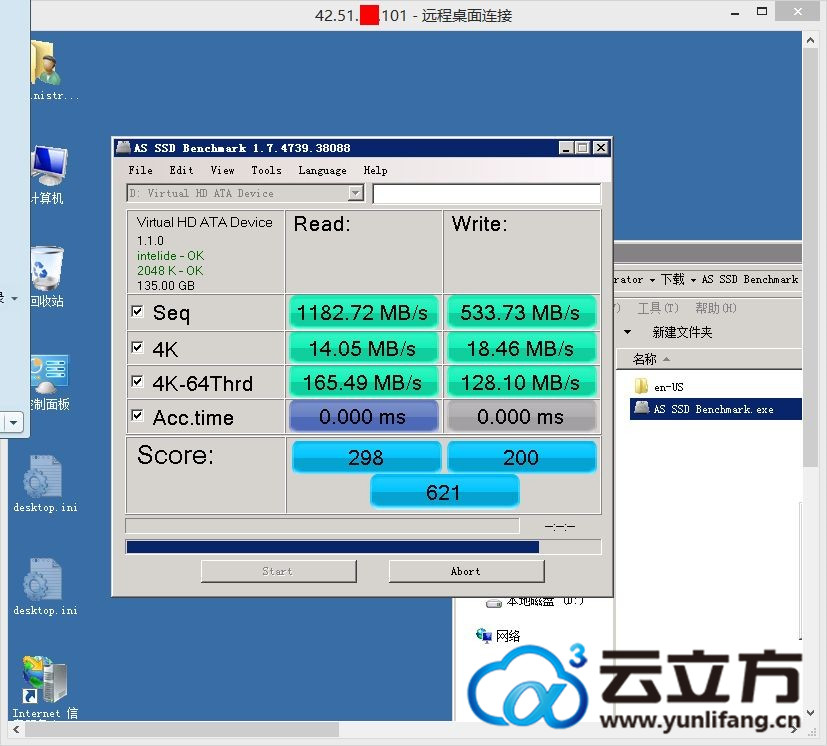Minimize the AS SSD Benchmark window
This screenshot has height=746, width=827.
click(565, 148)
